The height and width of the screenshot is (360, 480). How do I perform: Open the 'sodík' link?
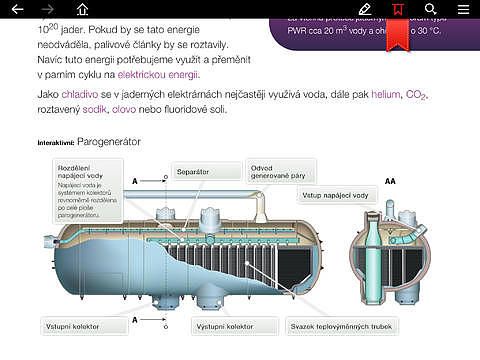click(x=95, y=109)
